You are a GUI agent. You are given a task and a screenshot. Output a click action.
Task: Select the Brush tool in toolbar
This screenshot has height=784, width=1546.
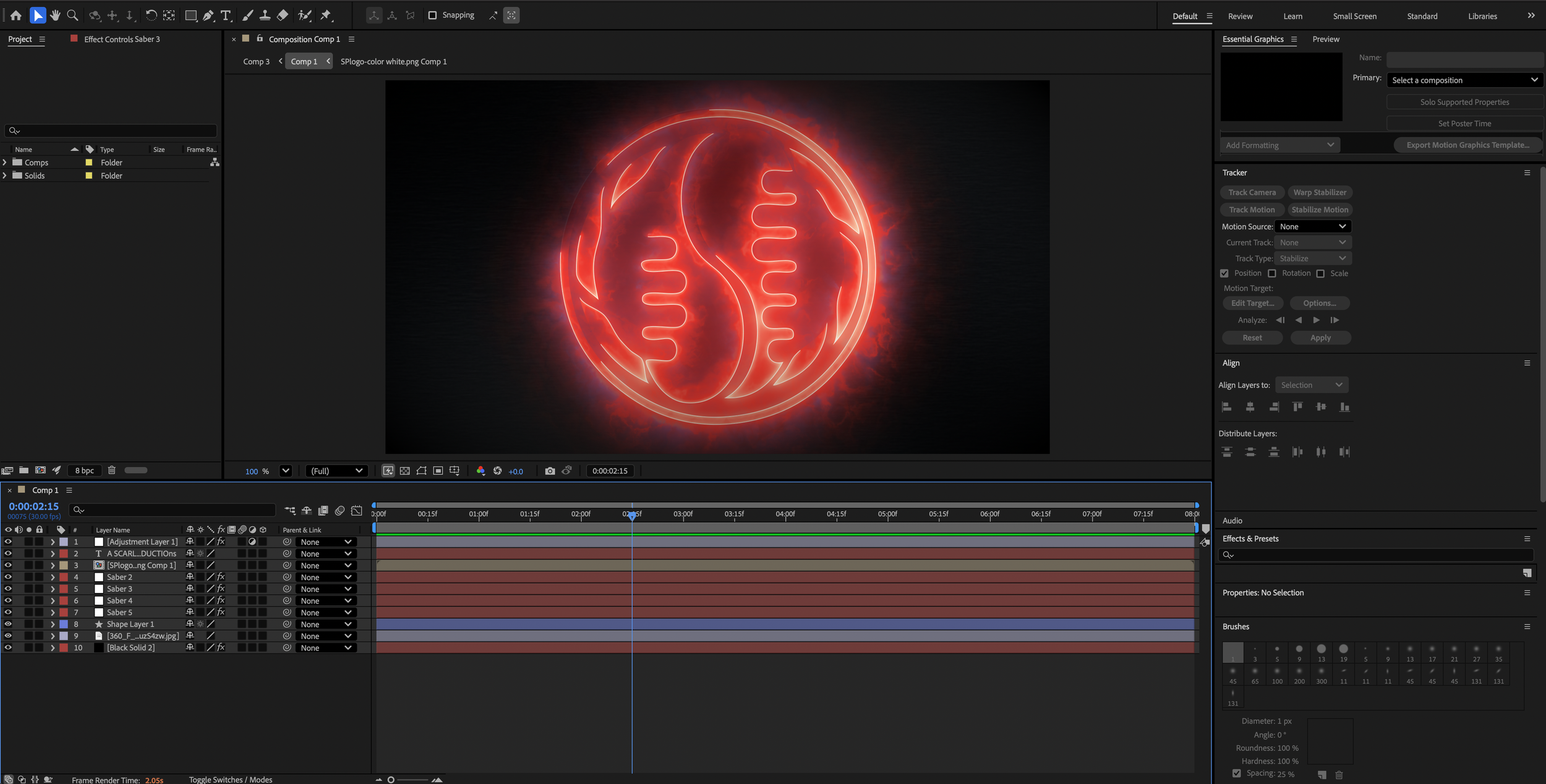coord(247,15)
